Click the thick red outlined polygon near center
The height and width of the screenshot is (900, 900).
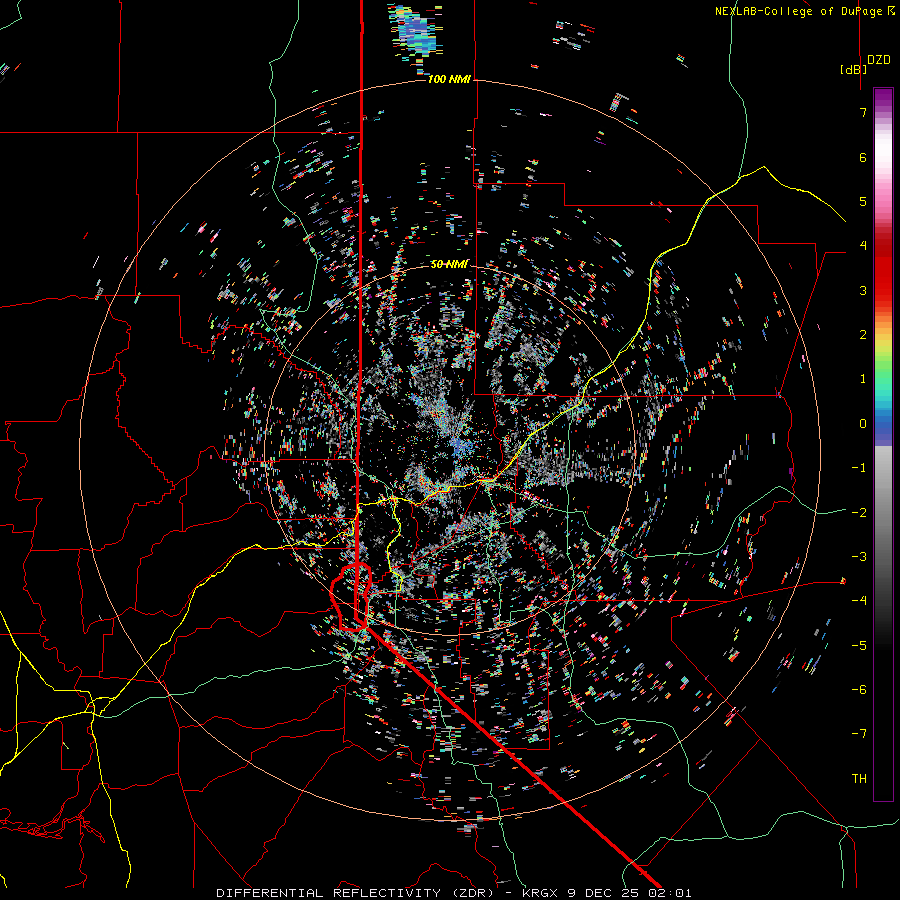[351, 598]
